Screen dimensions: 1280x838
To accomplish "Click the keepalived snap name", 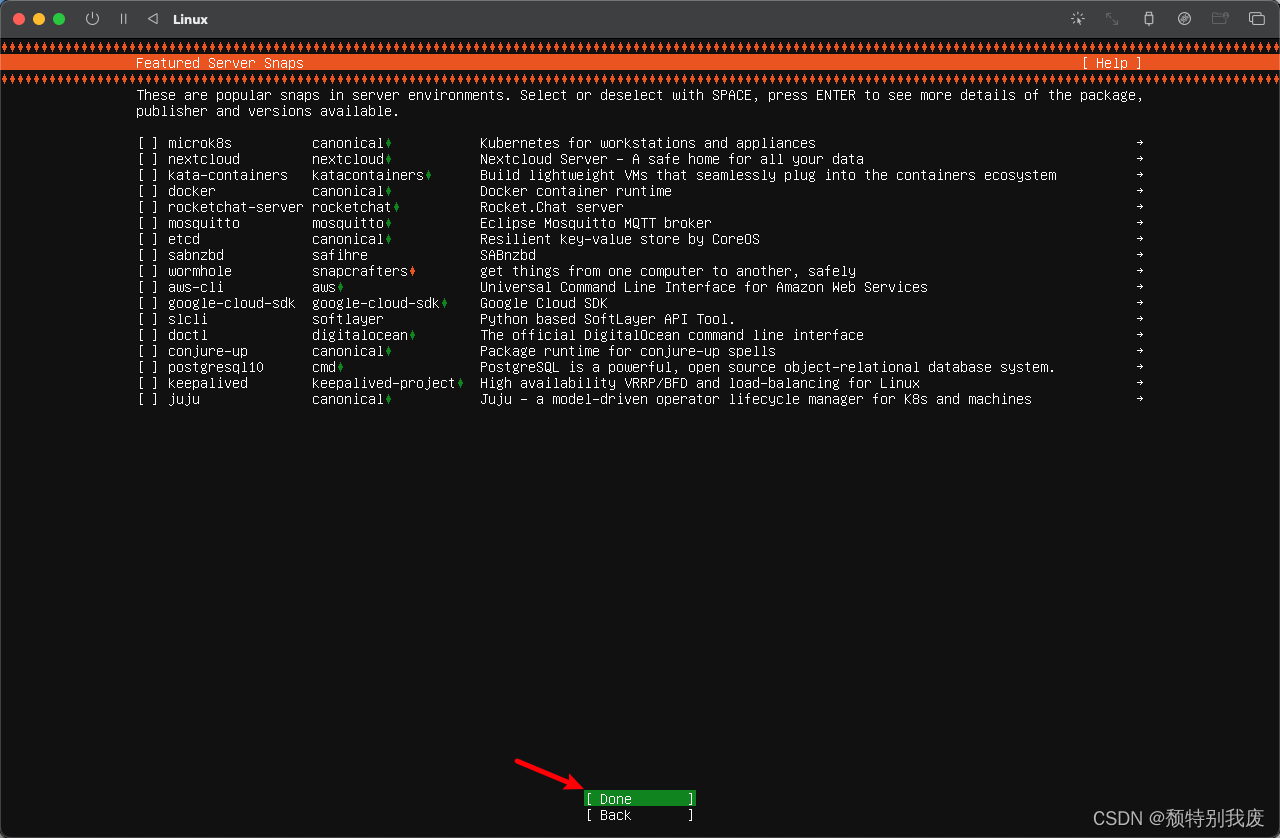I will coord(208,383).
